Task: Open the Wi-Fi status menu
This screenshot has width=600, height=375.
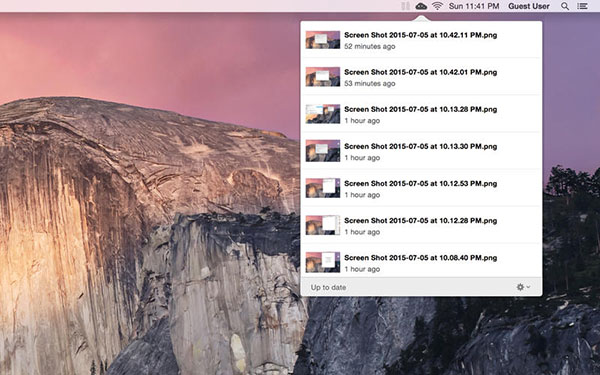Action: [x=437, y=6]
